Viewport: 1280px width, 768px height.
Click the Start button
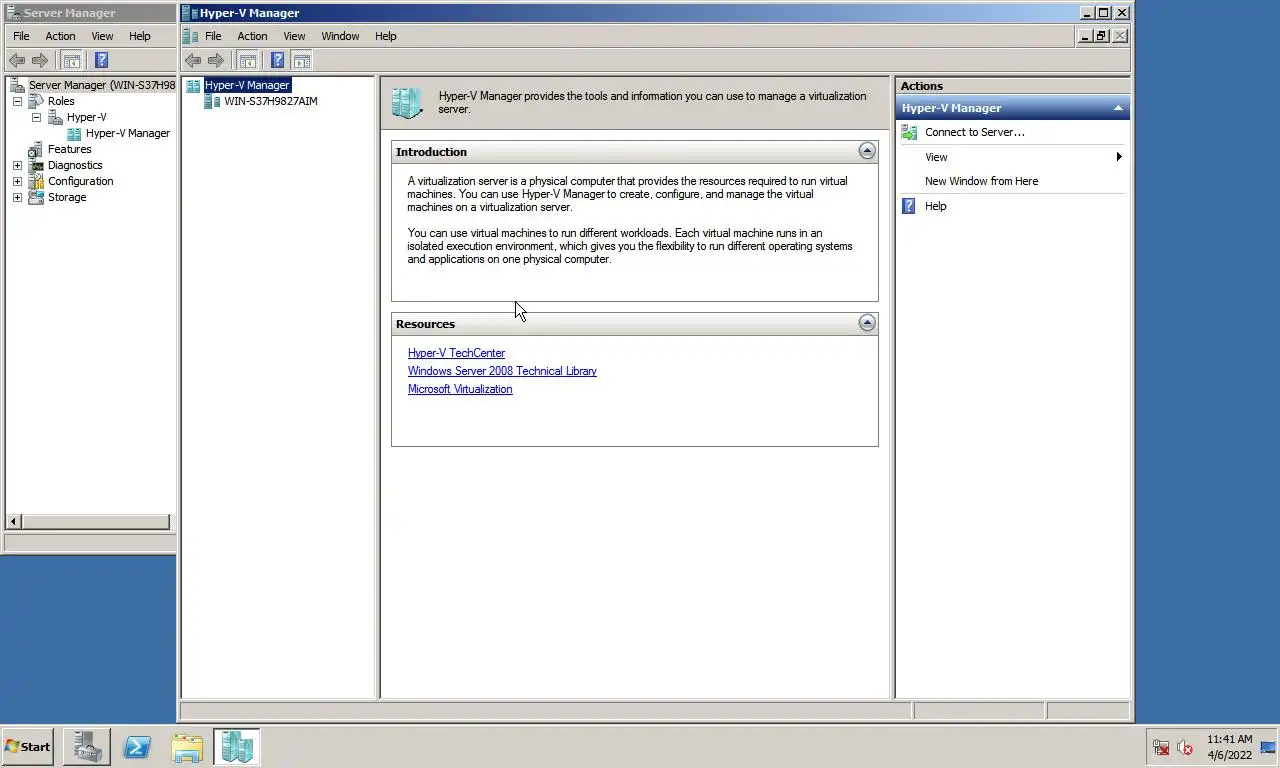[x=28, y=747]
